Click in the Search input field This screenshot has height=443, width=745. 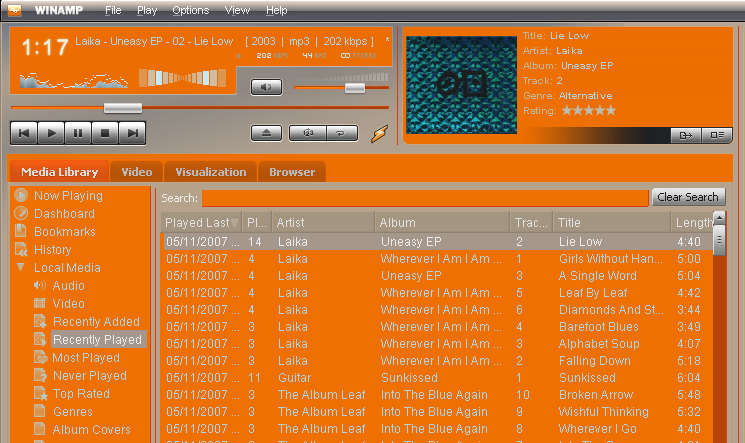[425, 198]
